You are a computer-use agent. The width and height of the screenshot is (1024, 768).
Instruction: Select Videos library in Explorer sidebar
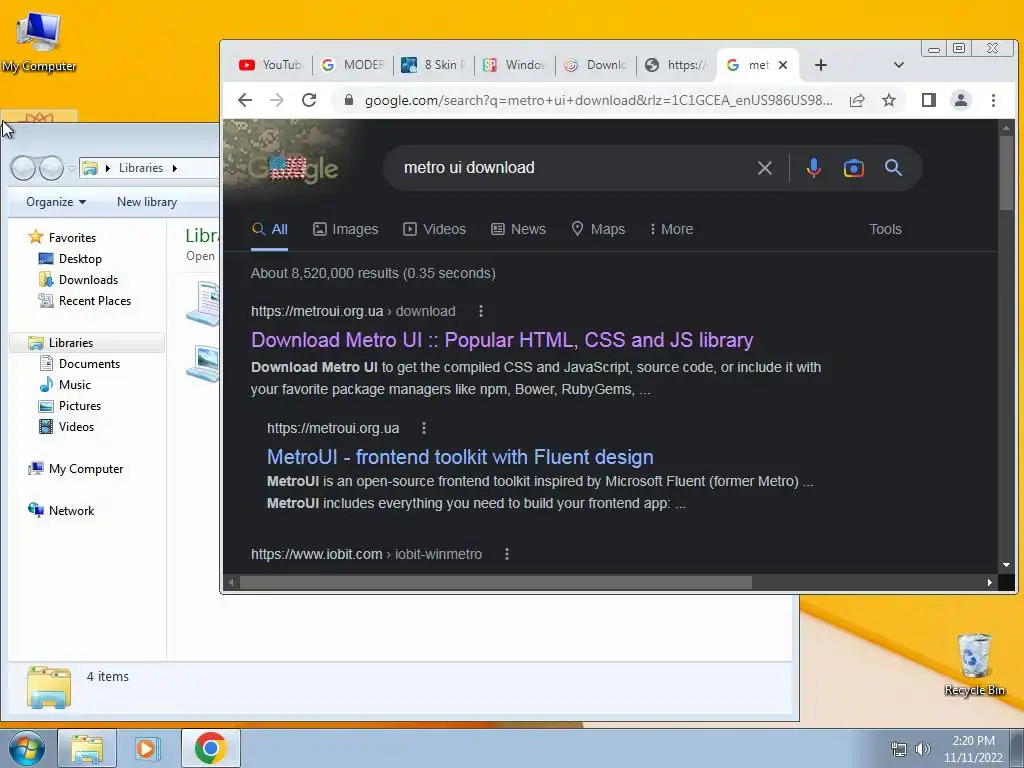[x=76, y=426]
